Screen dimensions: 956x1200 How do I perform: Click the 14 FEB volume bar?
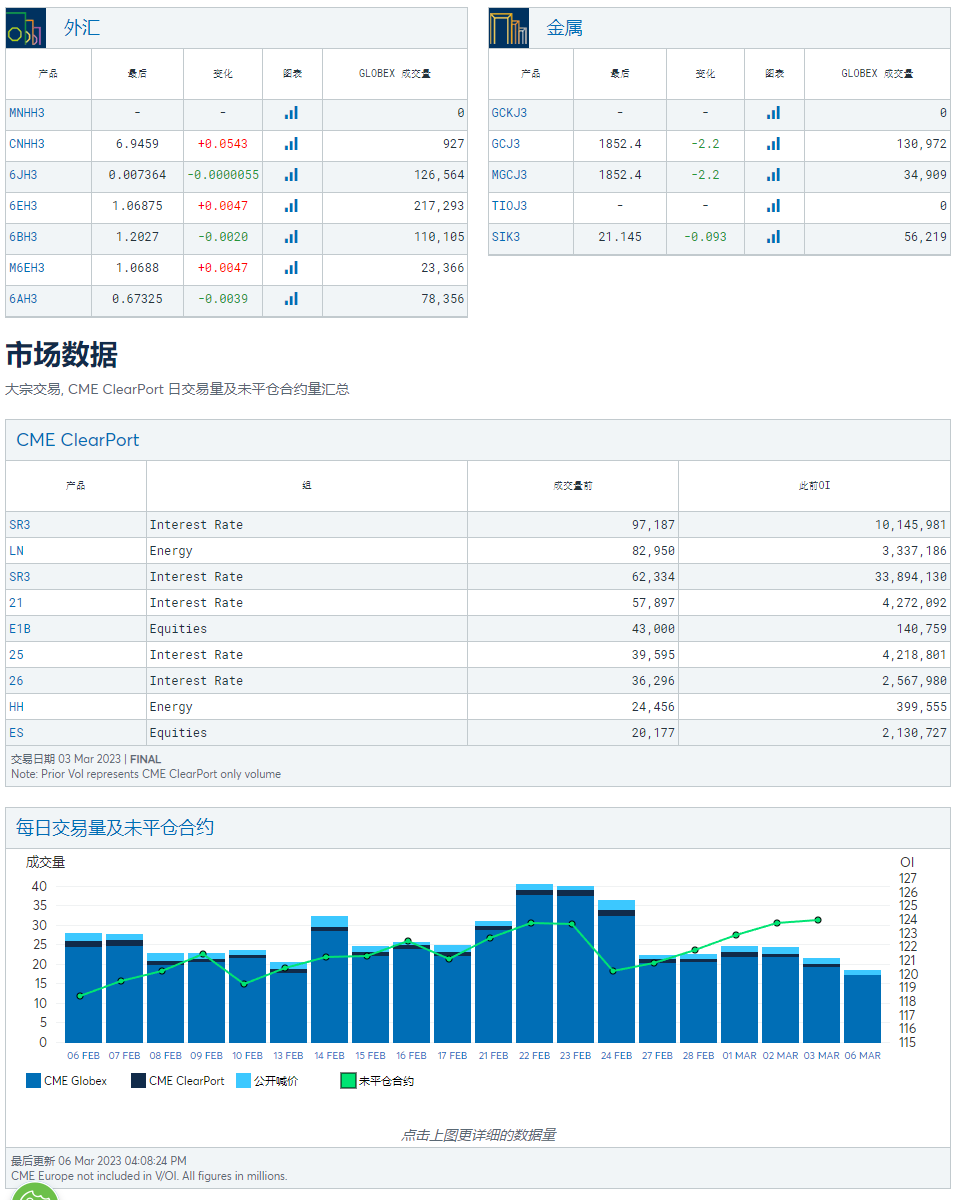tap(329, 979)
